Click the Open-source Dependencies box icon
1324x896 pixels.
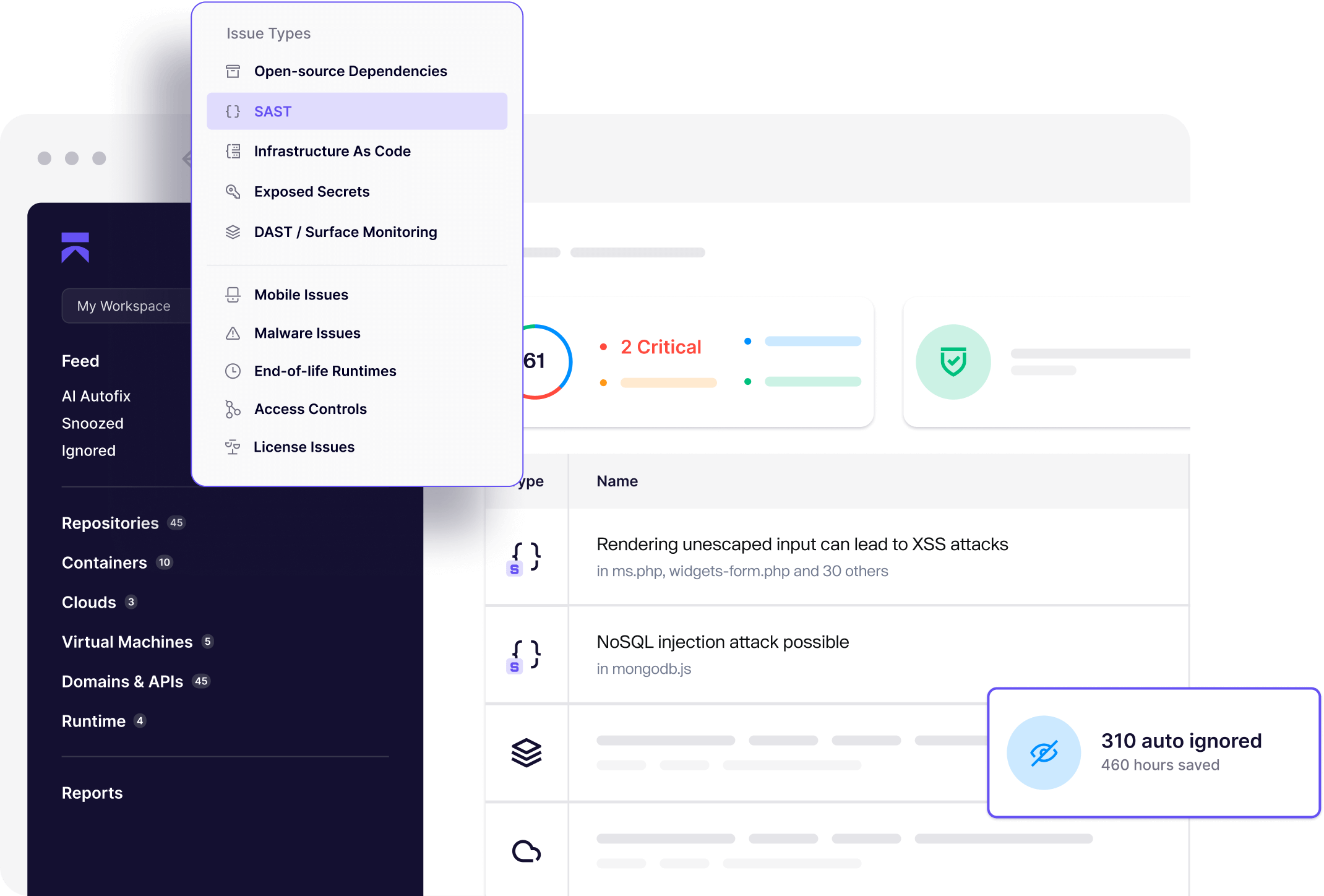(233, 71)
